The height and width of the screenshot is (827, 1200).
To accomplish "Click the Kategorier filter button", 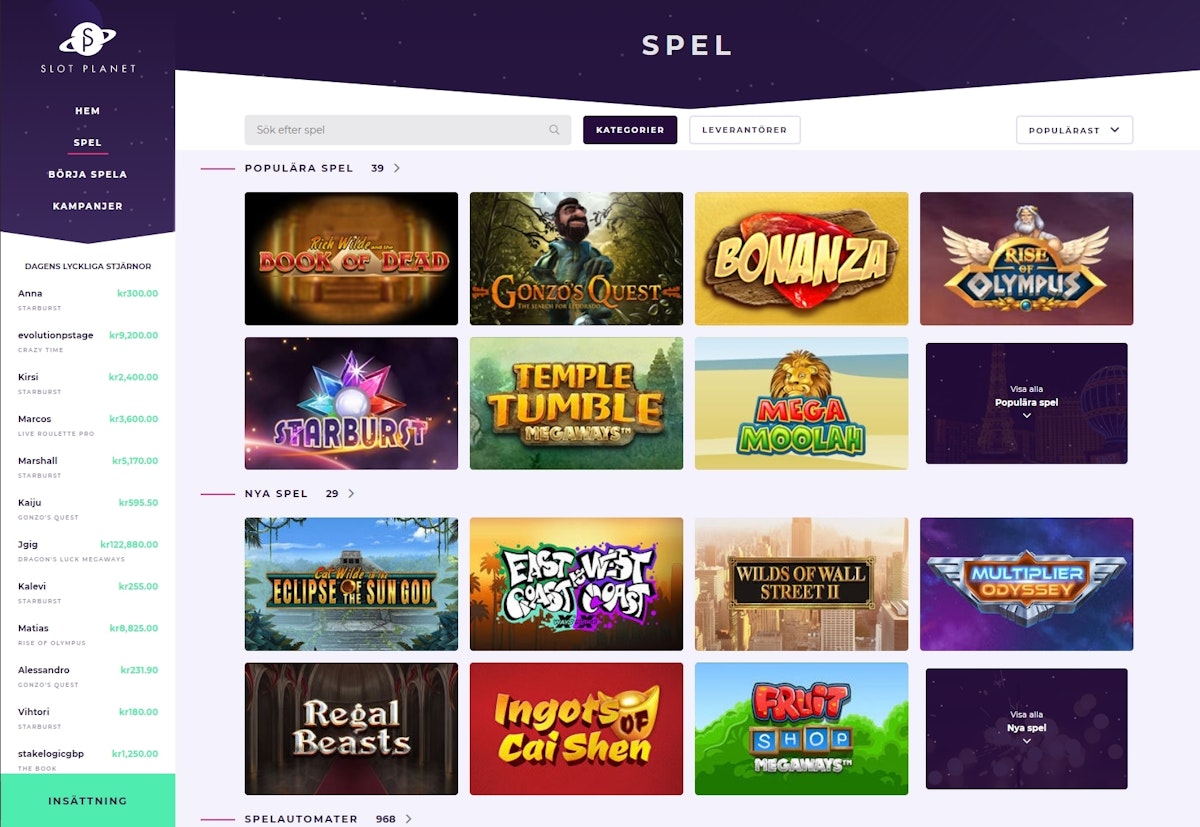I will point(630,130).
